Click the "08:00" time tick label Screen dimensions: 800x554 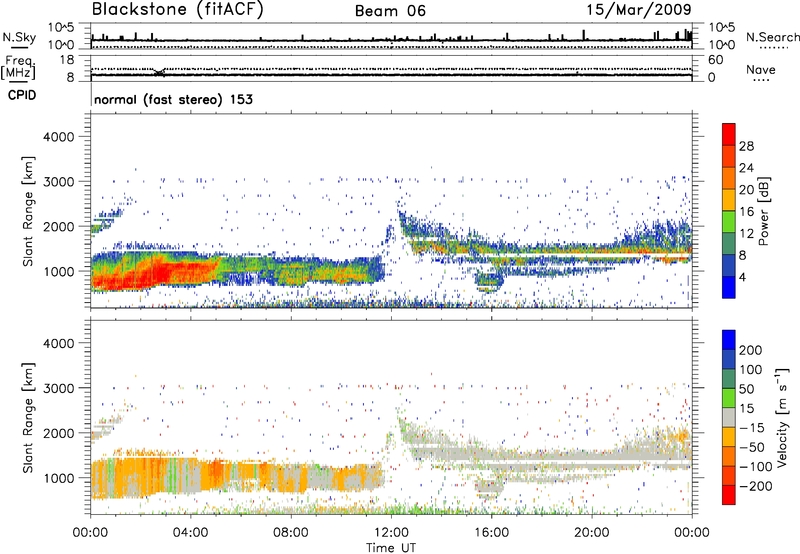pyautogui.click(x=291, y=533)
